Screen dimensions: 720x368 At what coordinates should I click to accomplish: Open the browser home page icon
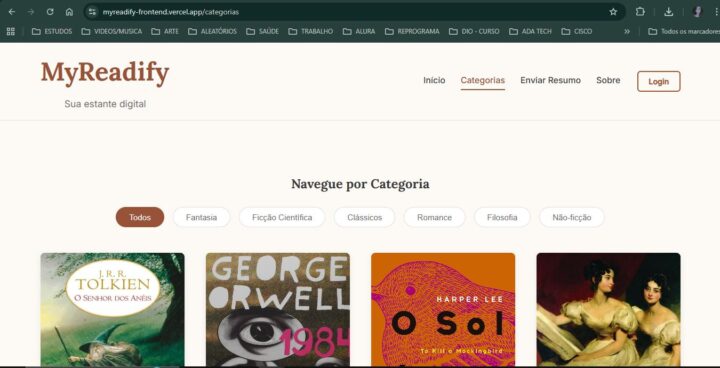point(69,12)
